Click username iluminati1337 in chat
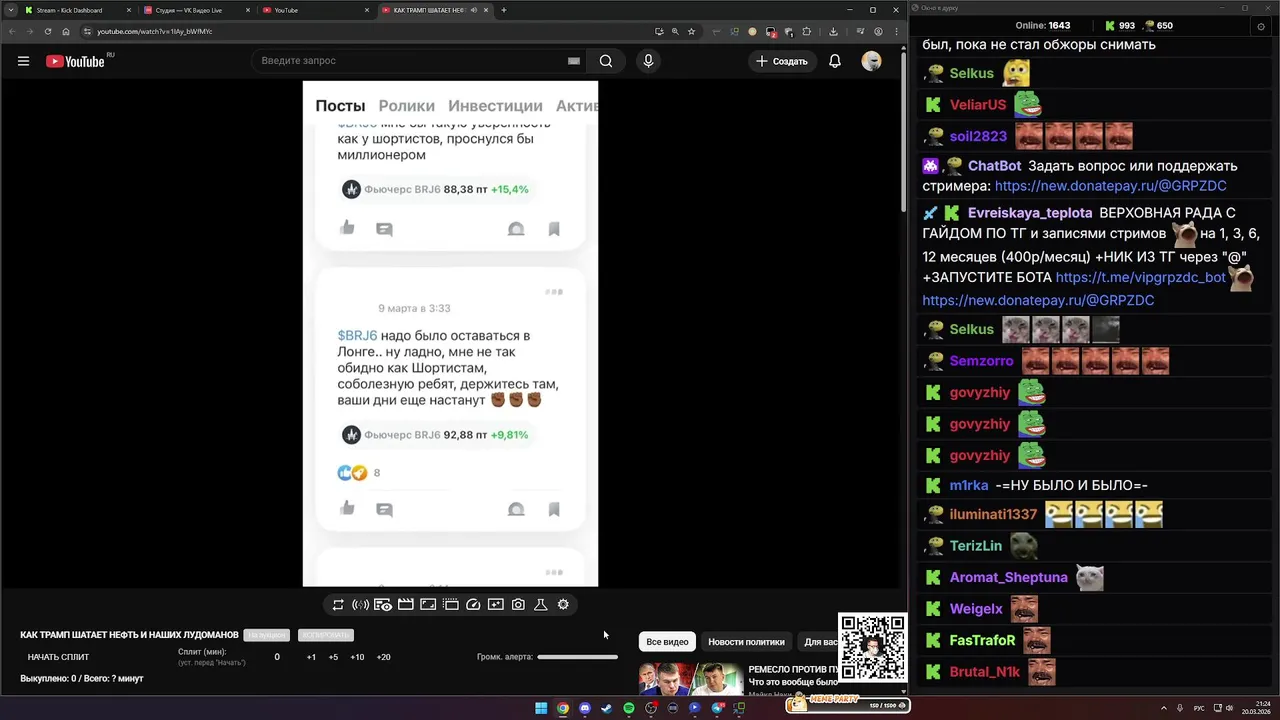This screenshot has height=720, width=1280. pos(993,514)
